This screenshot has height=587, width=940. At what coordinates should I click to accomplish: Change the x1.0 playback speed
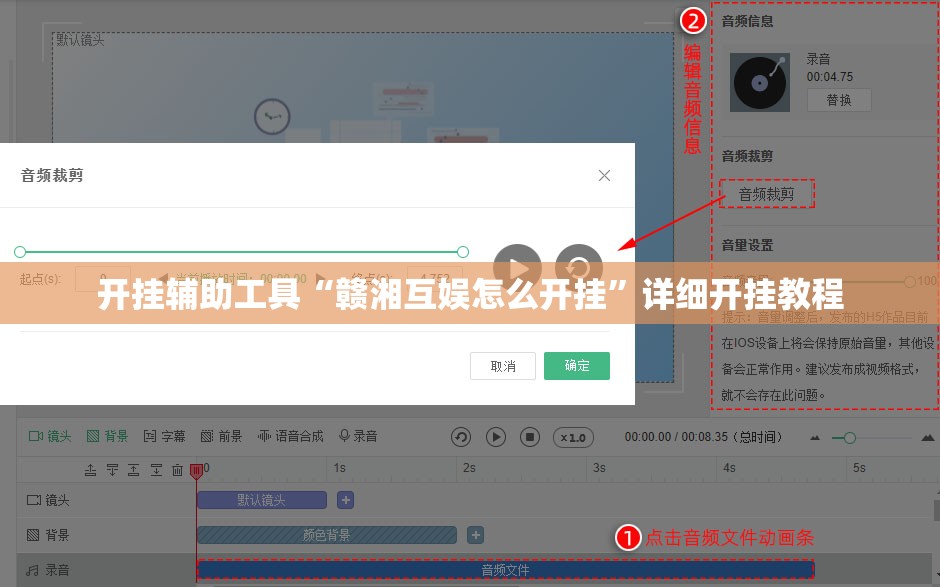click(573, 438)
